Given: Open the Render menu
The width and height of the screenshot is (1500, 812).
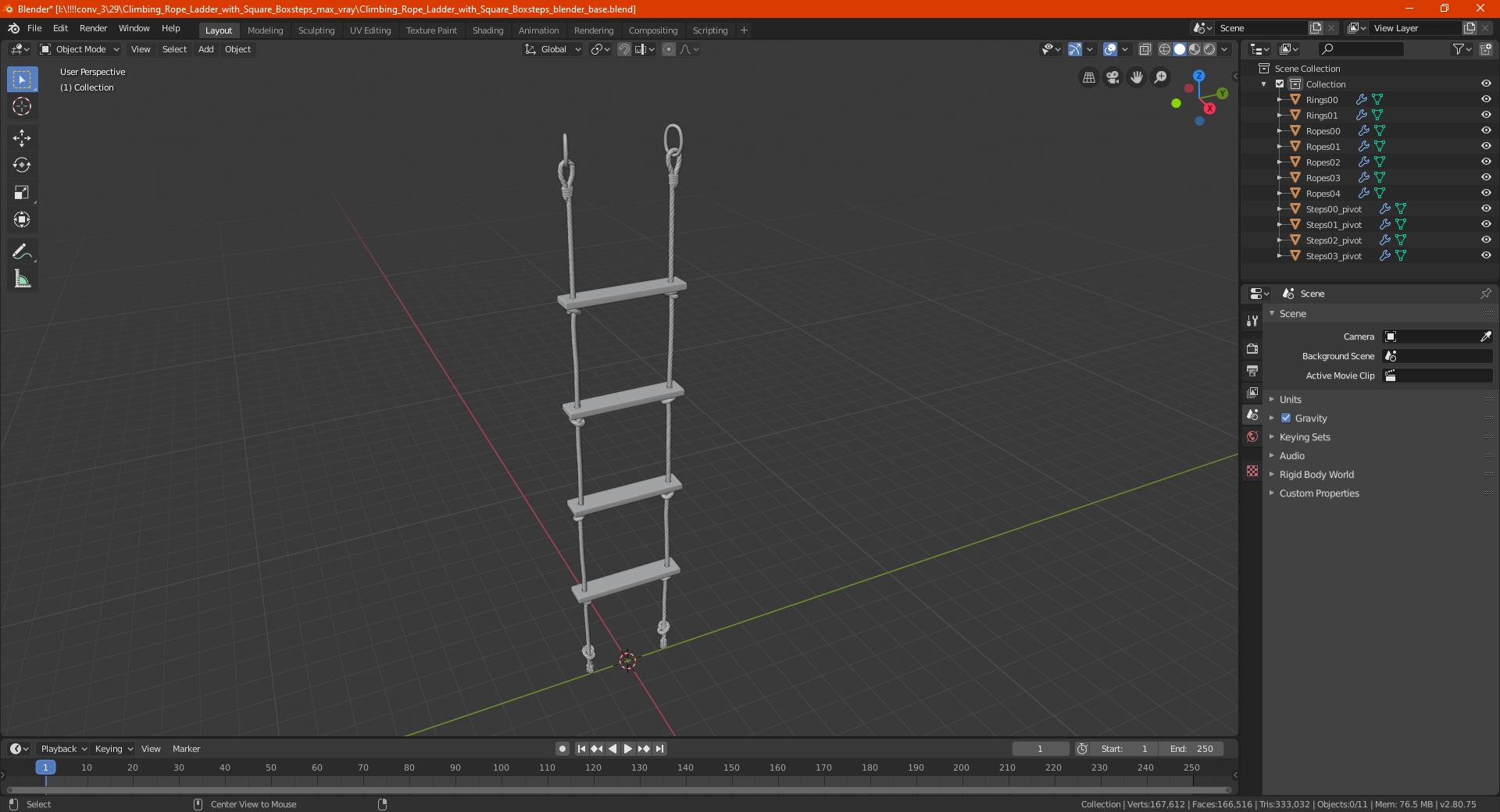Looking at the screenshot, I should pos(93,28).
